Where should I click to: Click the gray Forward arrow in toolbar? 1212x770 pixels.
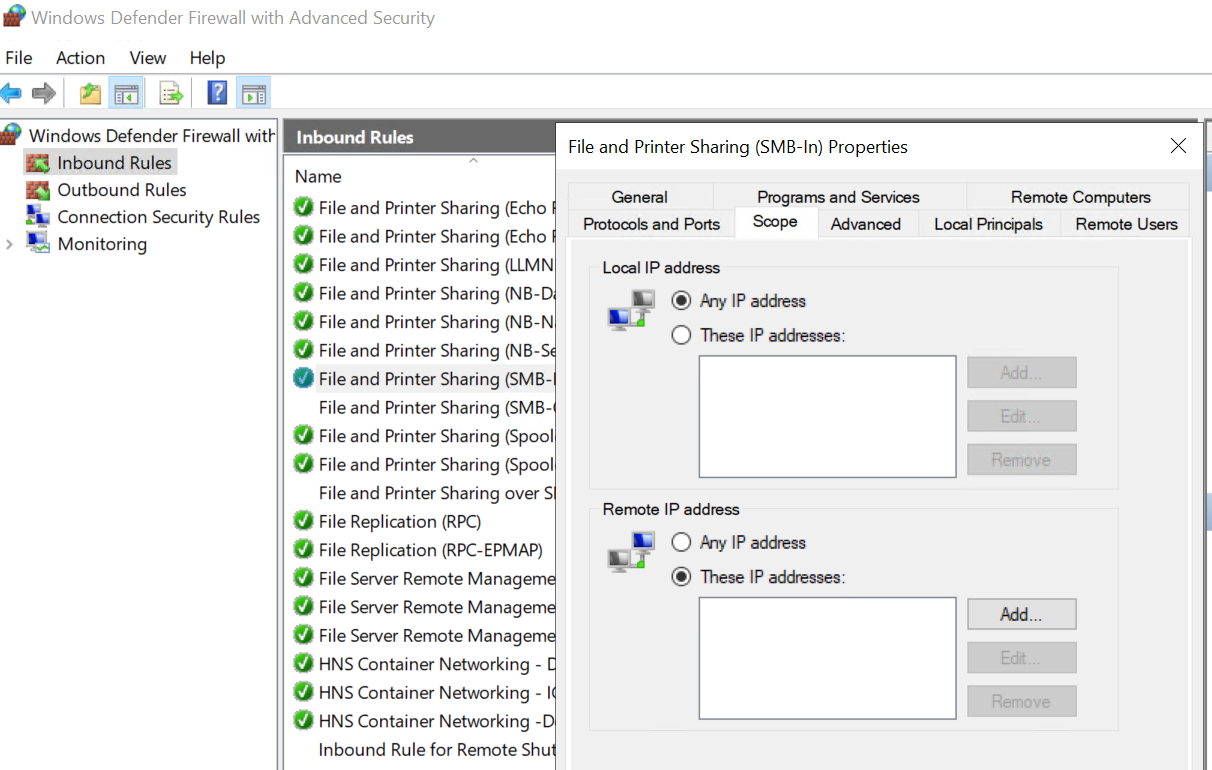tap(43, 94)
